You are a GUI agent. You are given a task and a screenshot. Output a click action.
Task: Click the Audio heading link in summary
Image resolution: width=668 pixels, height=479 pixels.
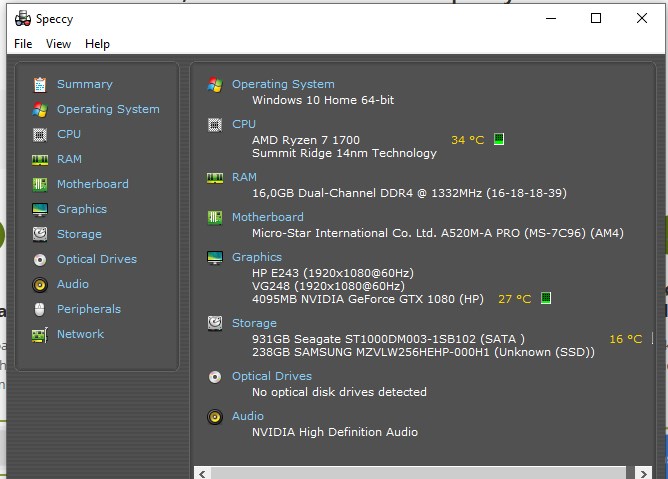point(248,416)
